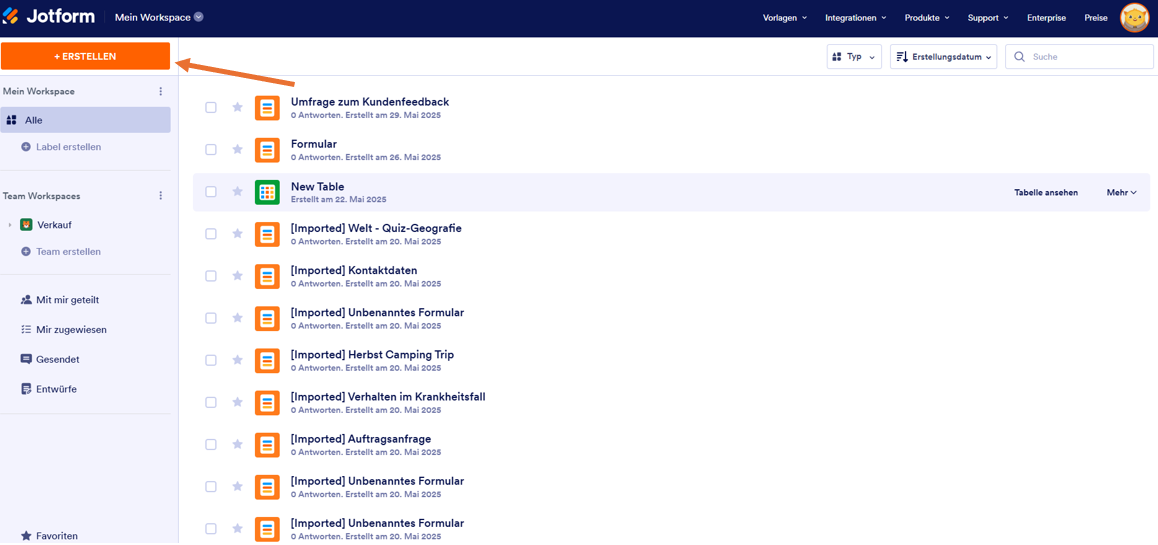This screenshot has height=545, width=1158.
Task: Open the Typ filter dropdown
Action: click(x=854, y=57)
